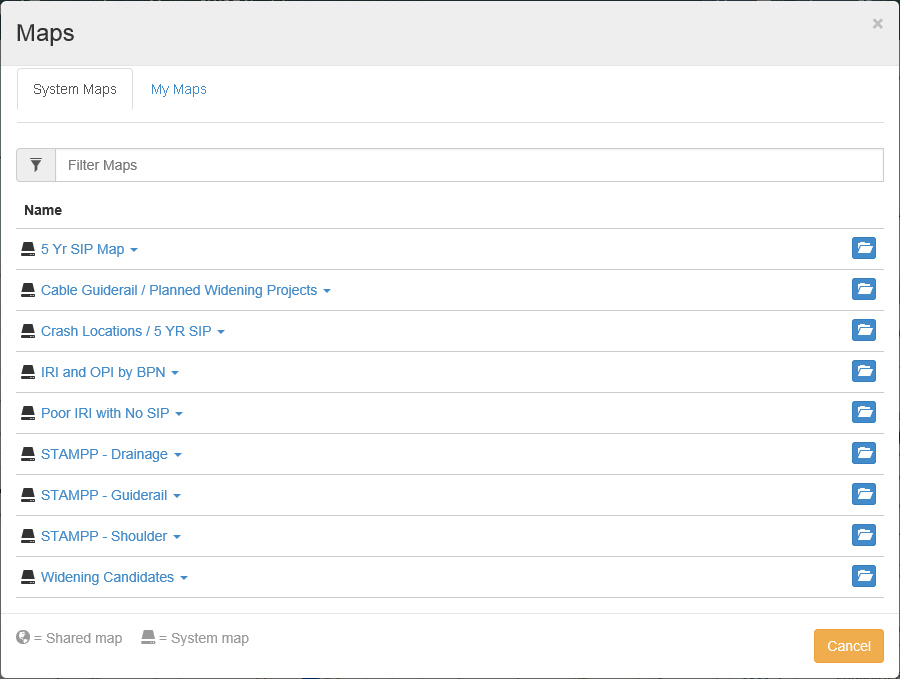Open the STAMPP - Shoulder dropdown menu
The image size is (900, 679).
[x=177, y=537]
